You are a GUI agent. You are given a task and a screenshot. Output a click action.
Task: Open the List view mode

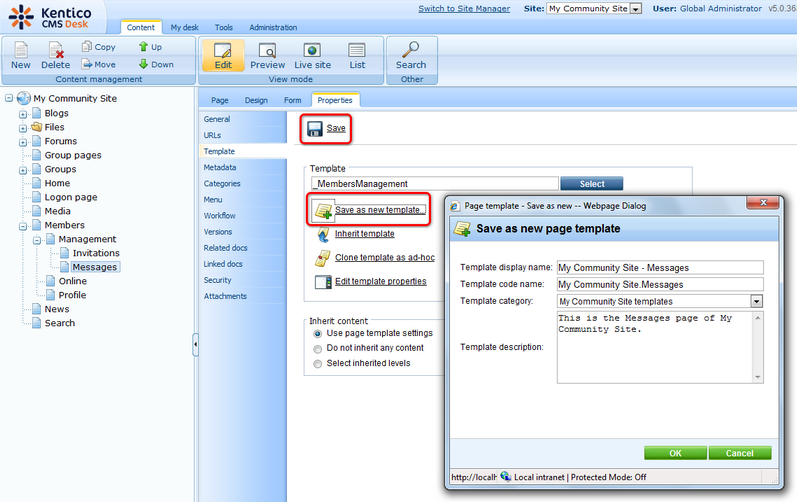click(x=357, y=50)
